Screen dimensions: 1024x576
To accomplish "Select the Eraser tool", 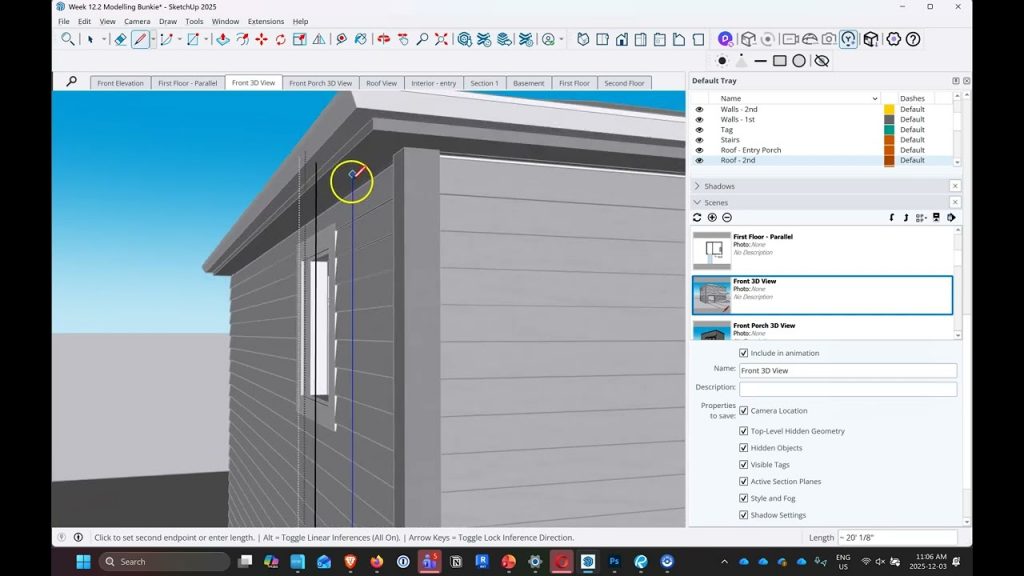I will (120, 40).
